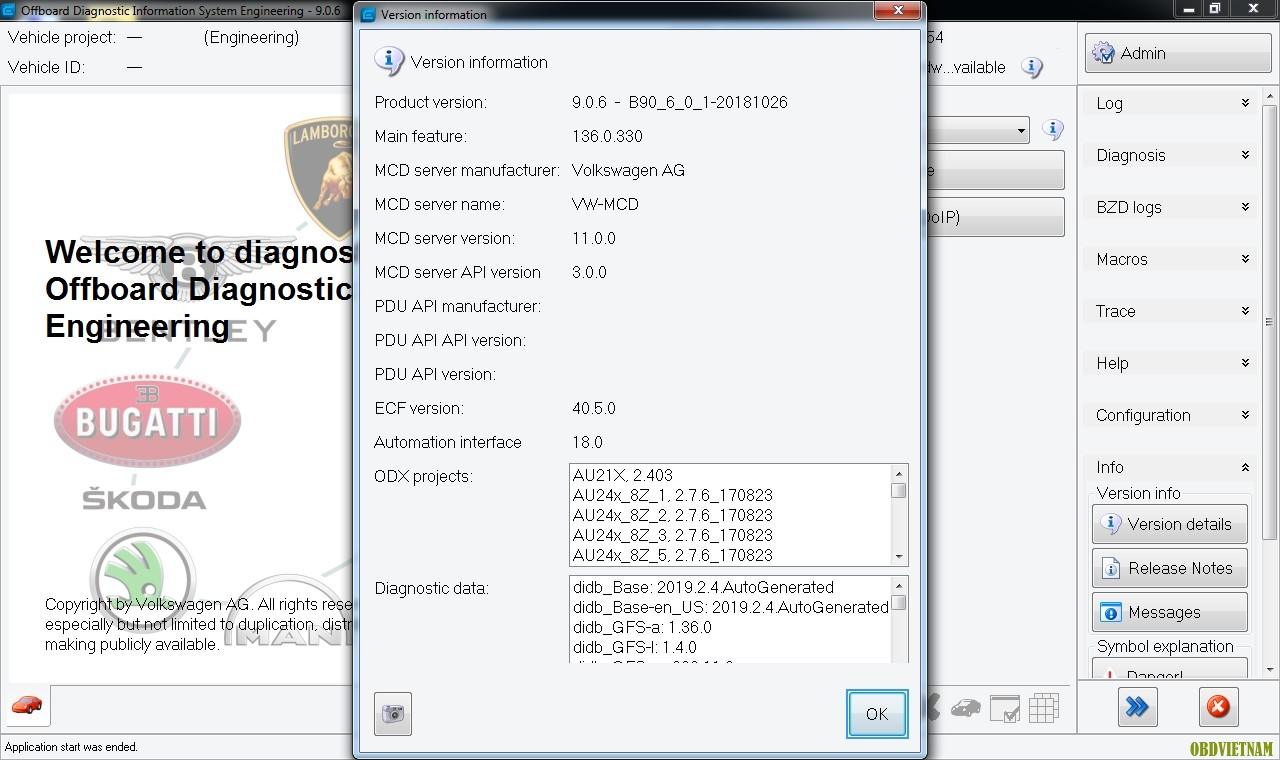Click the ODX projects list scrollbar up arrow
The image size is (1280, 760).
click(x=899, y=473)
